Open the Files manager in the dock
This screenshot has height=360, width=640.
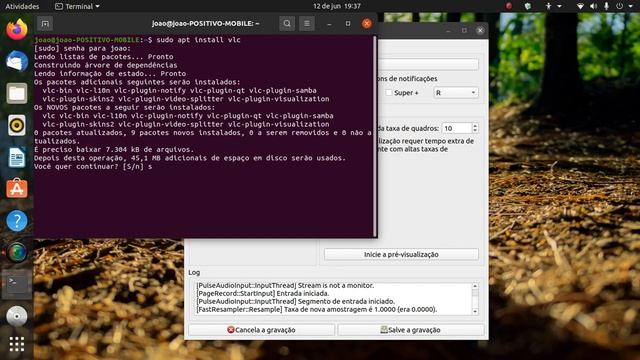click(x=17, y=93)
